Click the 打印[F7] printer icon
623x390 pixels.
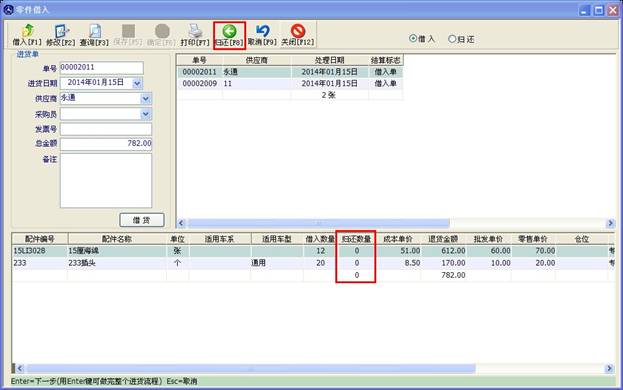[195, 31]
